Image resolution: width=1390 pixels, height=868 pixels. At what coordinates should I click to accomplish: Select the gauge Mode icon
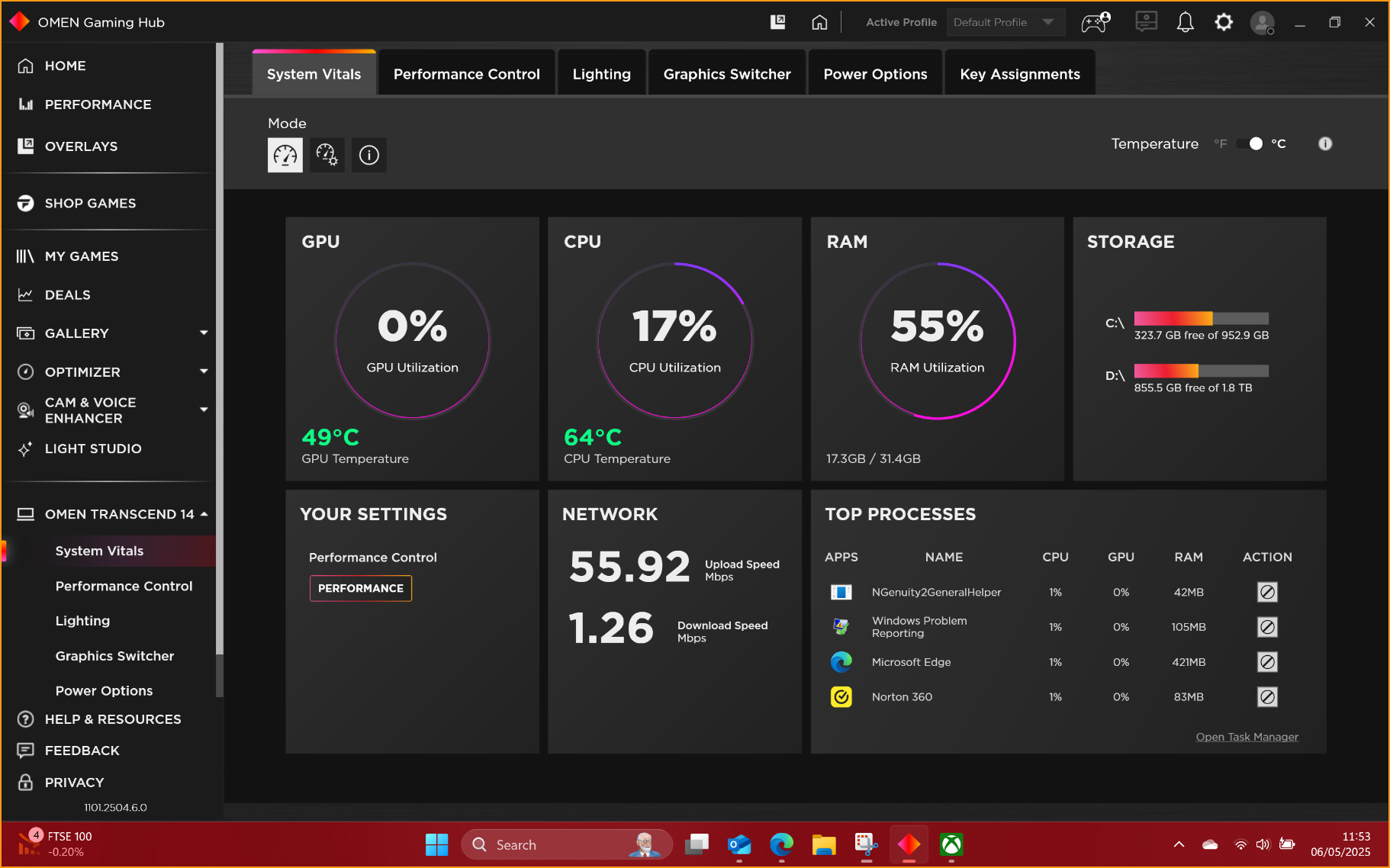[x=285, y=155]
